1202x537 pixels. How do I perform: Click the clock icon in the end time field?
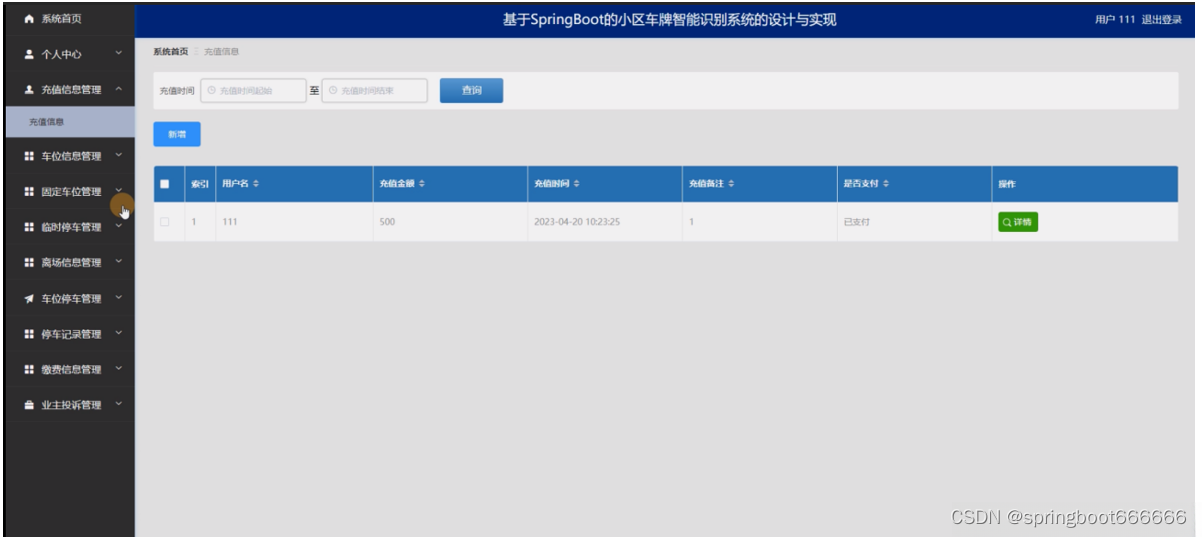[x=333, y=91]
